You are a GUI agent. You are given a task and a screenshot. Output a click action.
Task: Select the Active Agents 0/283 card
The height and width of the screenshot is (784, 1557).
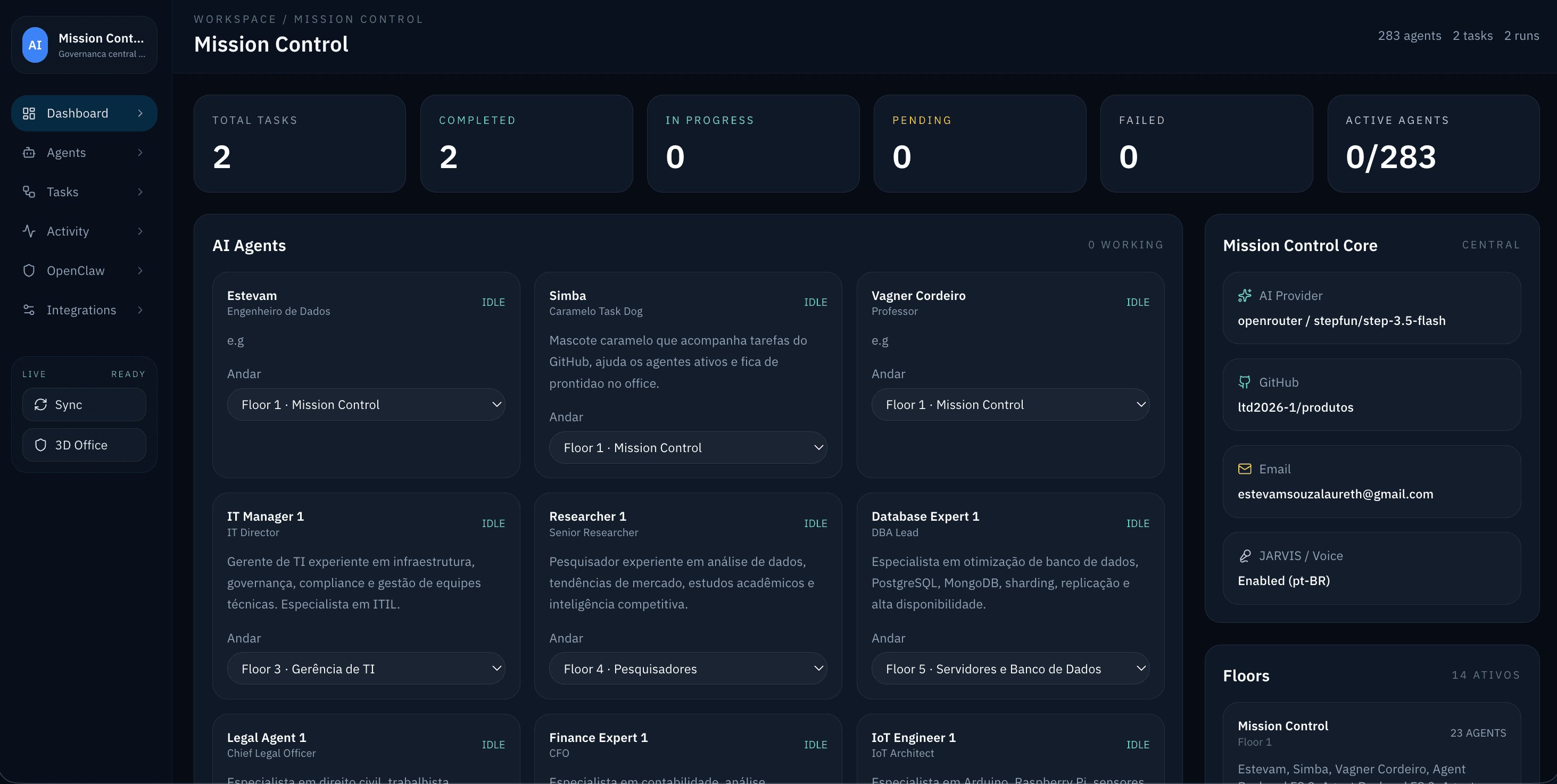coord(1433,144)
